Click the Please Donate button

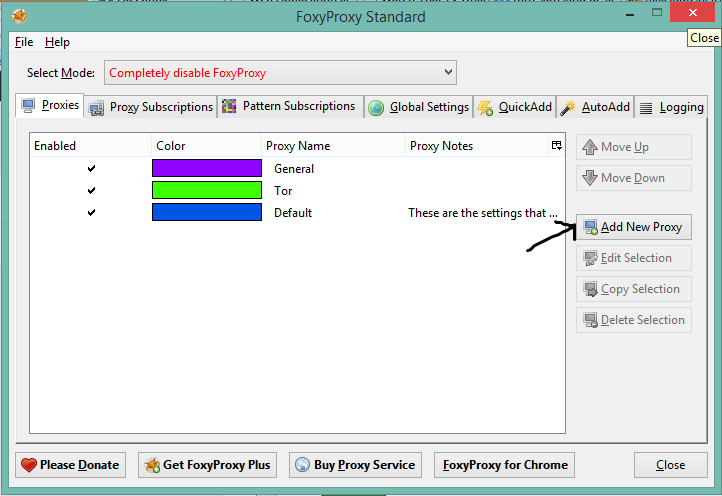[70, 465]
